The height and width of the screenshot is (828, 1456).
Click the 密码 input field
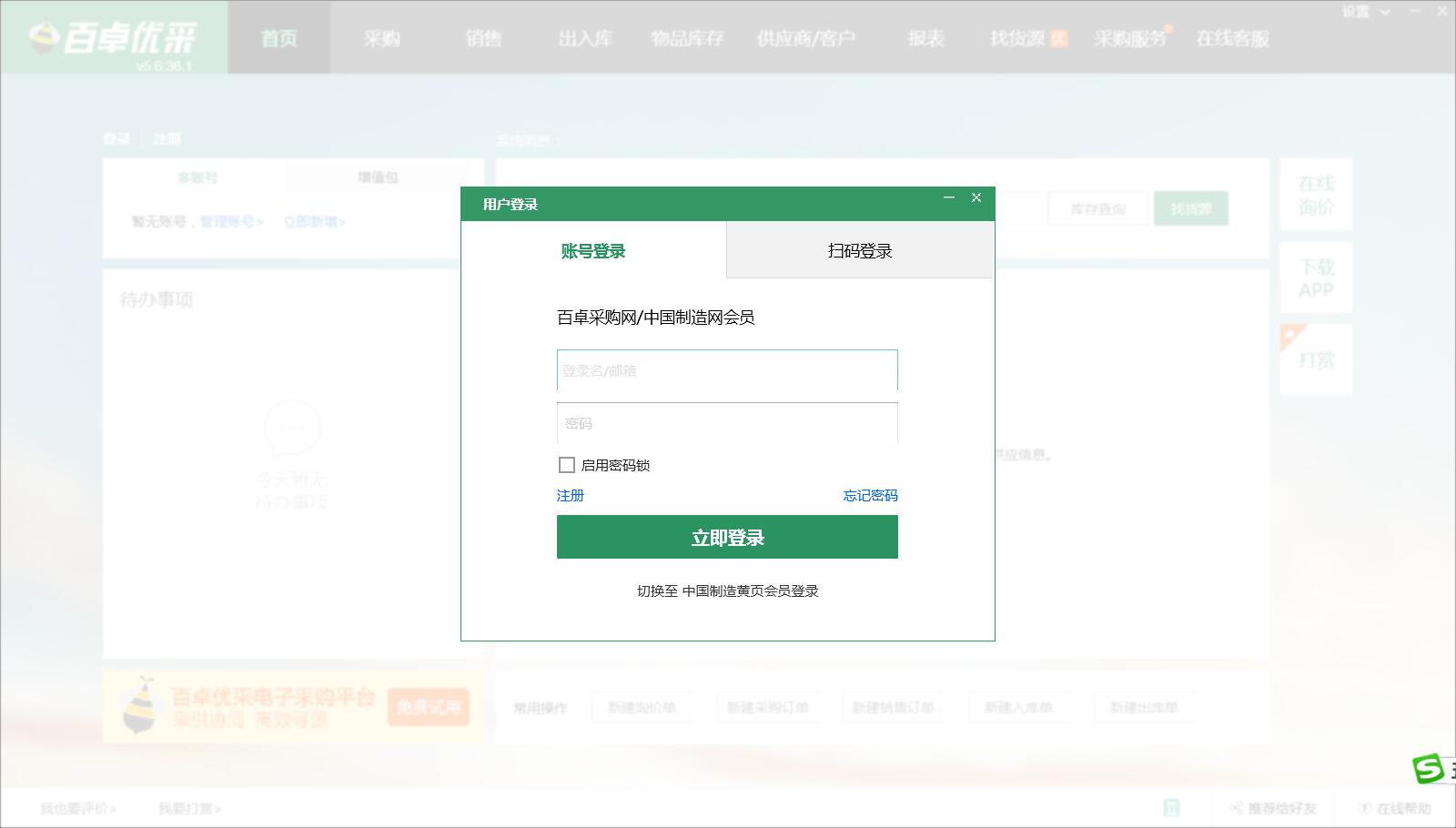(727, 423)
